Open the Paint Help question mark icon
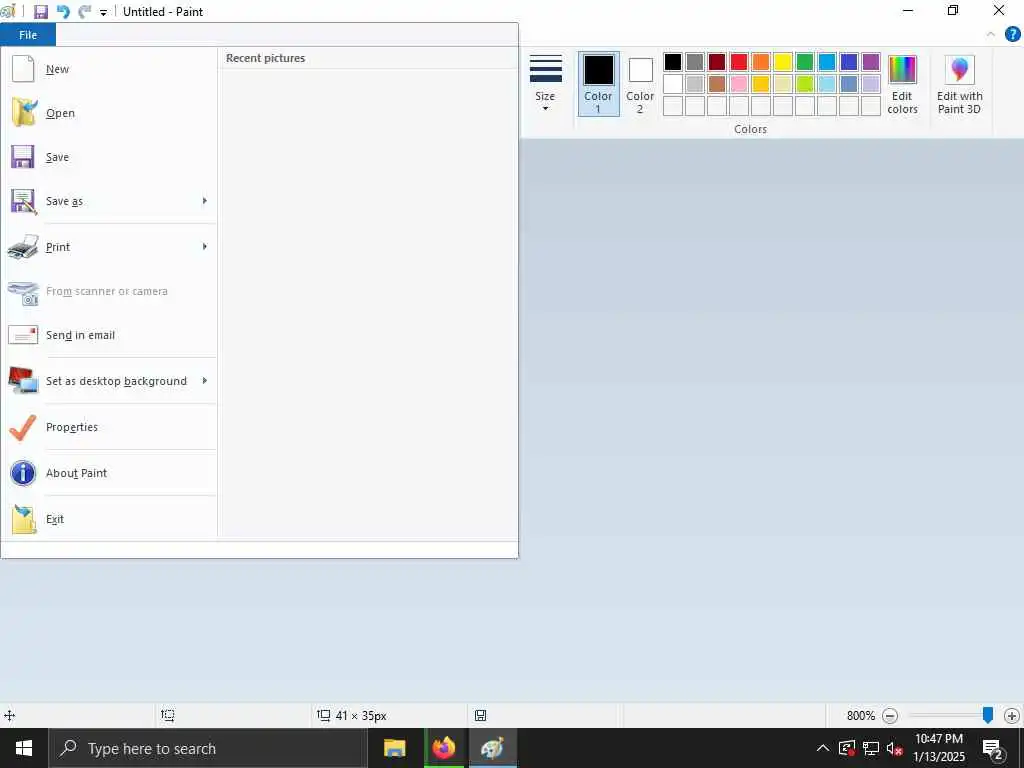This screenshot has height=768, width=1024. pos(1012,35)
